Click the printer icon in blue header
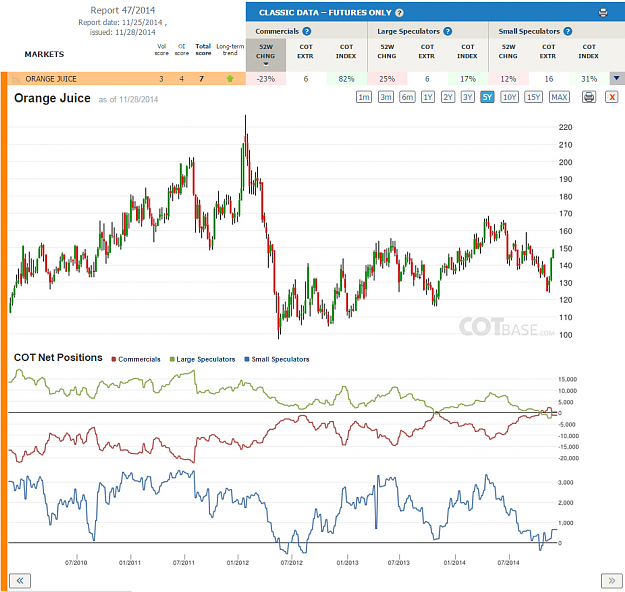This screenshot has height=592, width=625. 603,13
